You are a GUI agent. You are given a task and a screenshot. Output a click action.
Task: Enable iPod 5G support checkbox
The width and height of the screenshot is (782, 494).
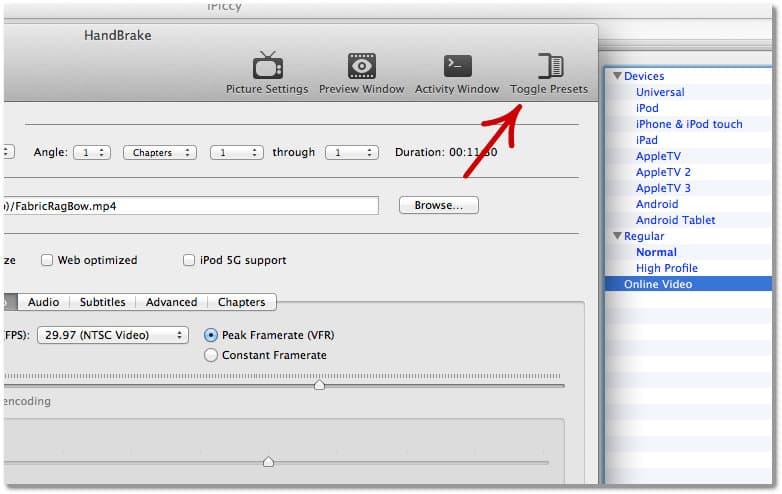[189, 261]
